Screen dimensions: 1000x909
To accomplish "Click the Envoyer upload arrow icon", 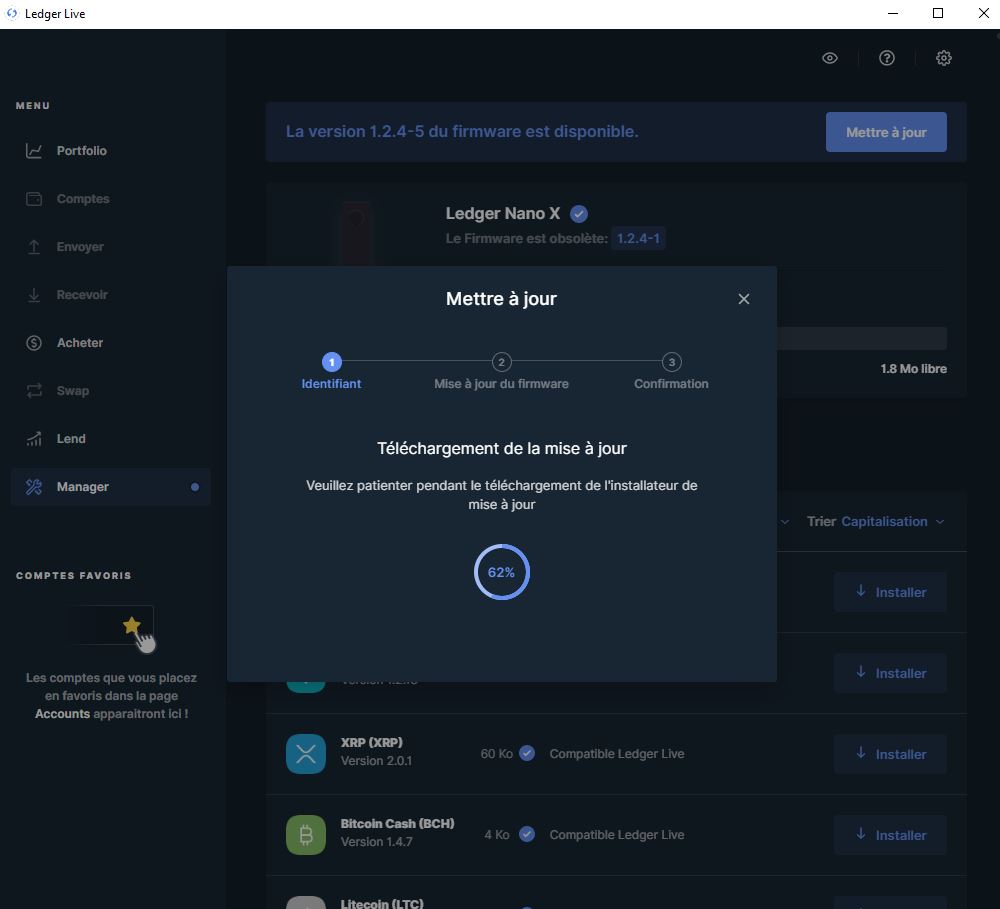I will point(34,247).
